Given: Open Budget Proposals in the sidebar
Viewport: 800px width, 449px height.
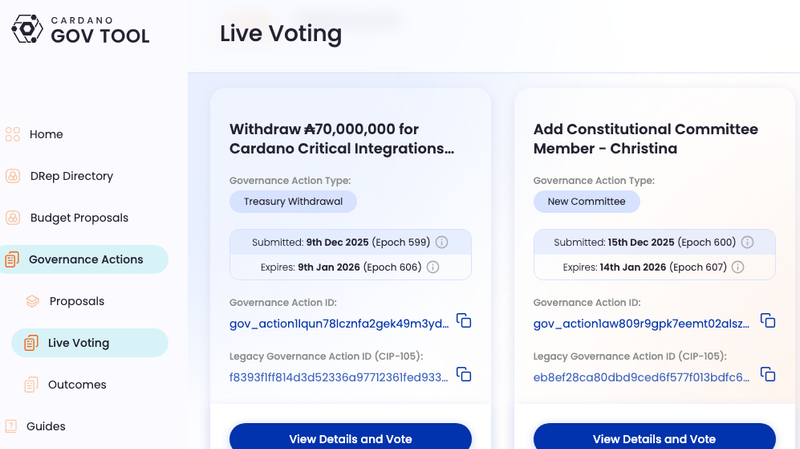Looking at the screenshot, I should pyautogui.click(x=79, y=218).
